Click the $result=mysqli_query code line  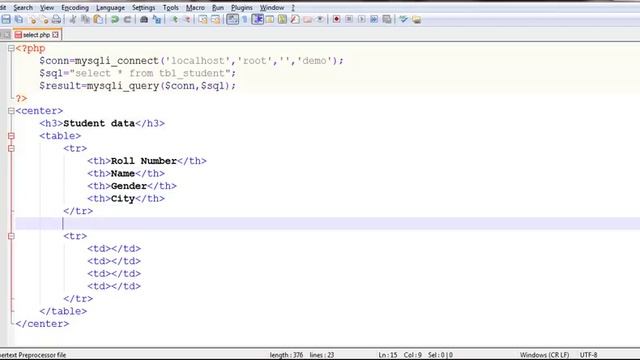pos(138,86)
